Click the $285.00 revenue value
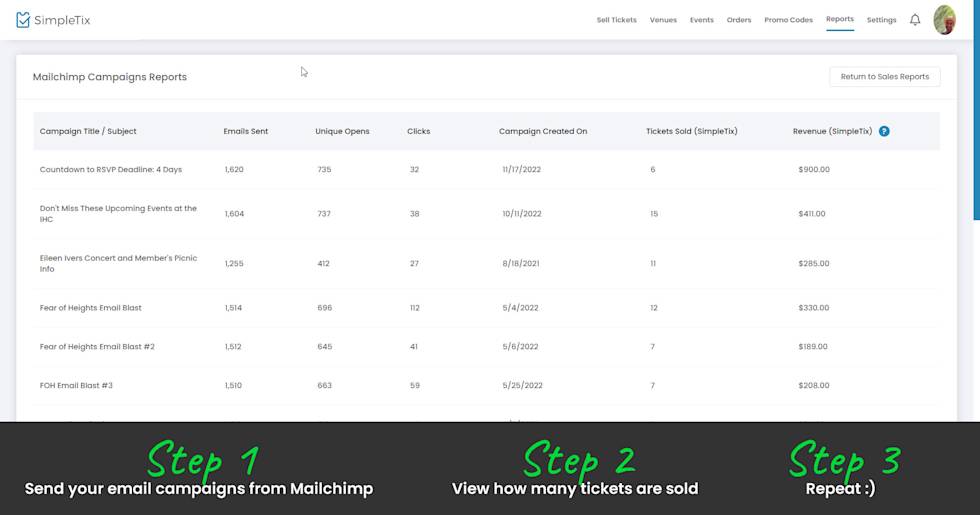Screen dimensions: 980x515 814,264
